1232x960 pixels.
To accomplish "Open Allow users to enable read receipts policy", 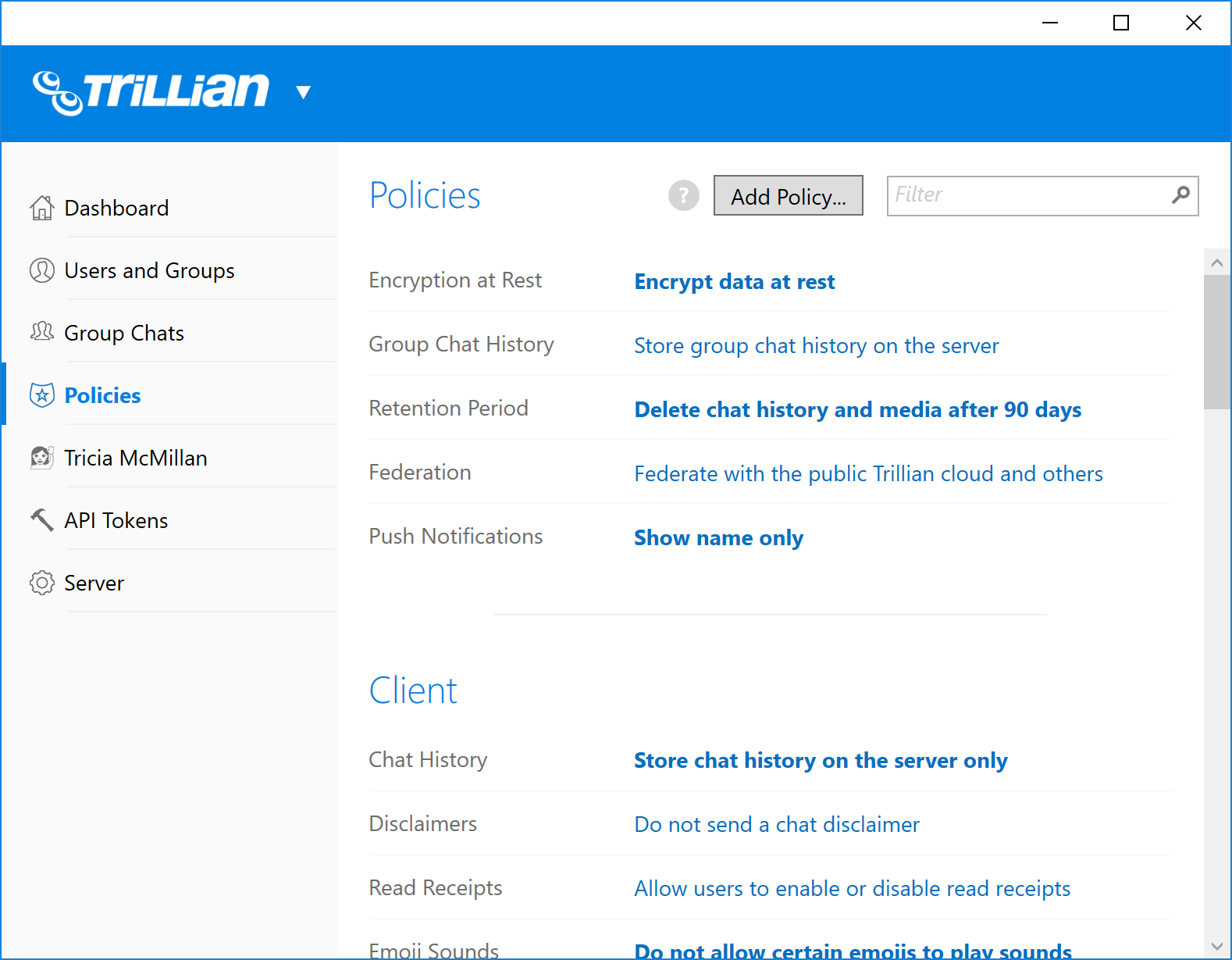I will [852, 889].
